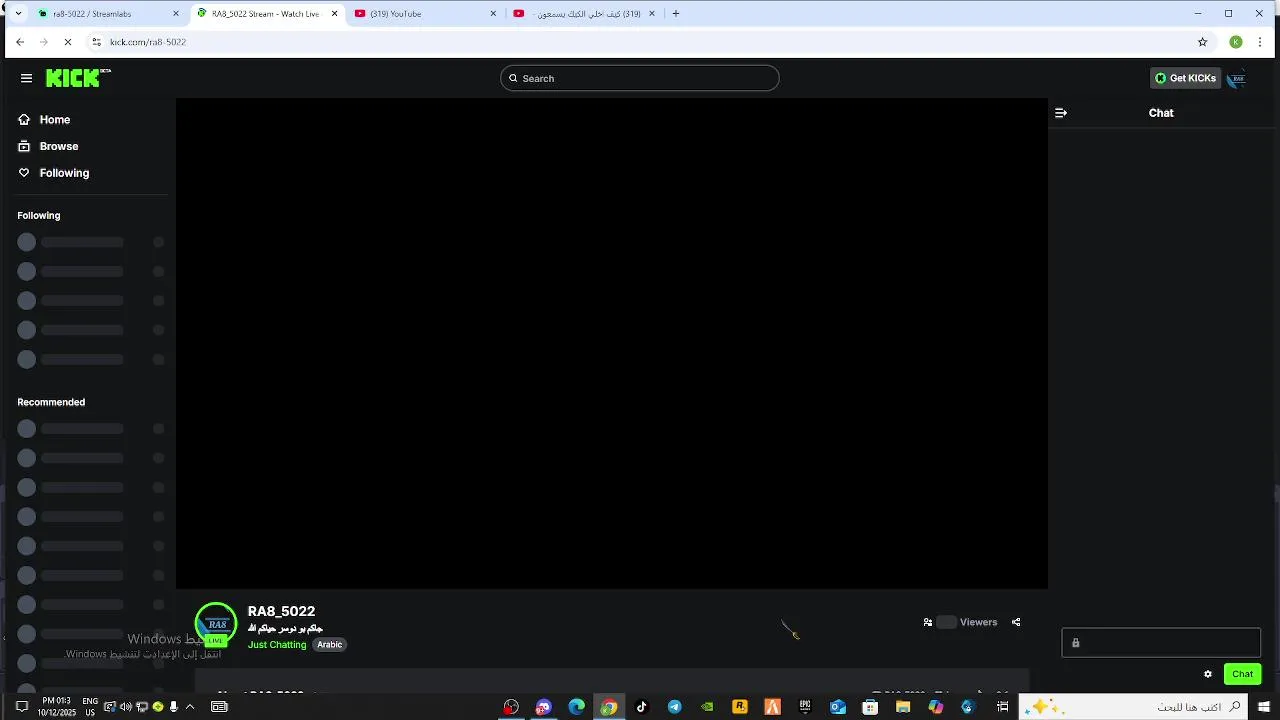The image size is (1280, 720).
Task: Open the Kick hamburger menu
Action: coord(26,78)
